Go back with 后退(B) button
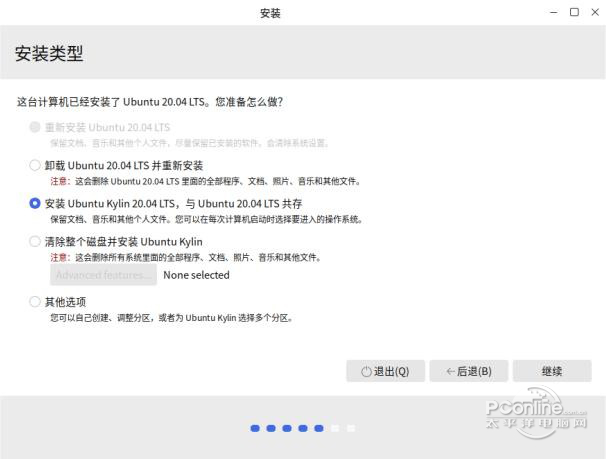 pyautogui.click(x=469, y=371)
